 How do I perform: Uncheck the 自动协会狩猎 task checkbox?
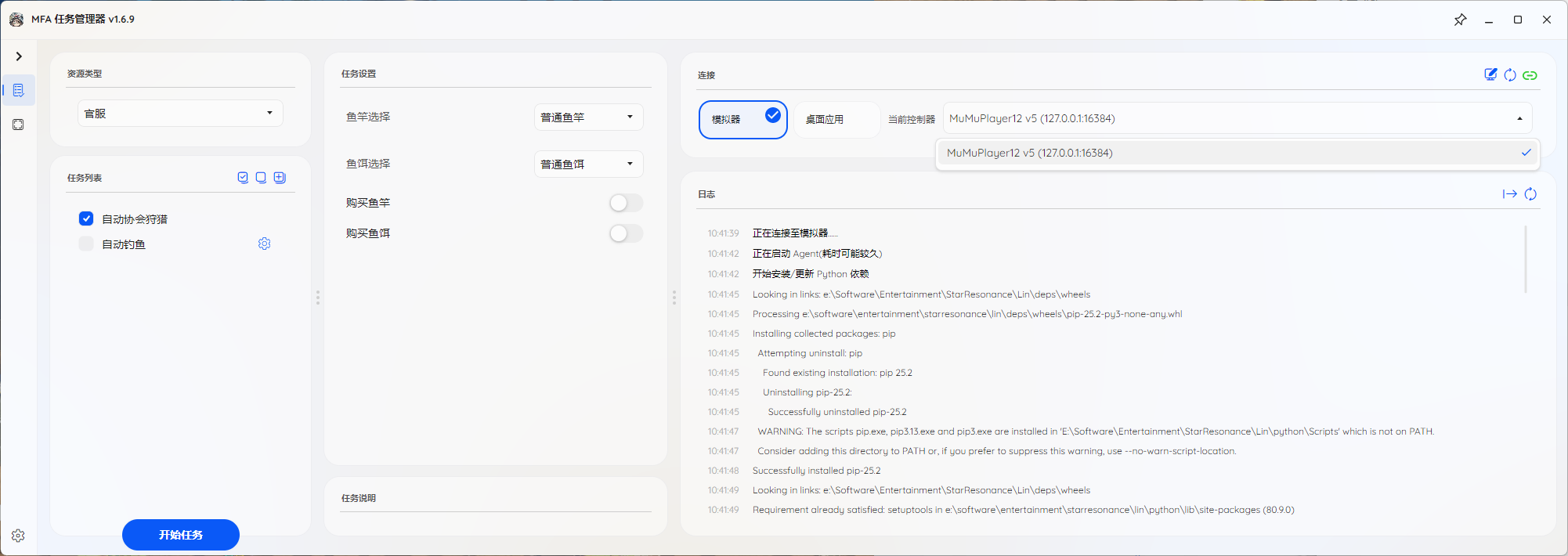tap(86, 219)
